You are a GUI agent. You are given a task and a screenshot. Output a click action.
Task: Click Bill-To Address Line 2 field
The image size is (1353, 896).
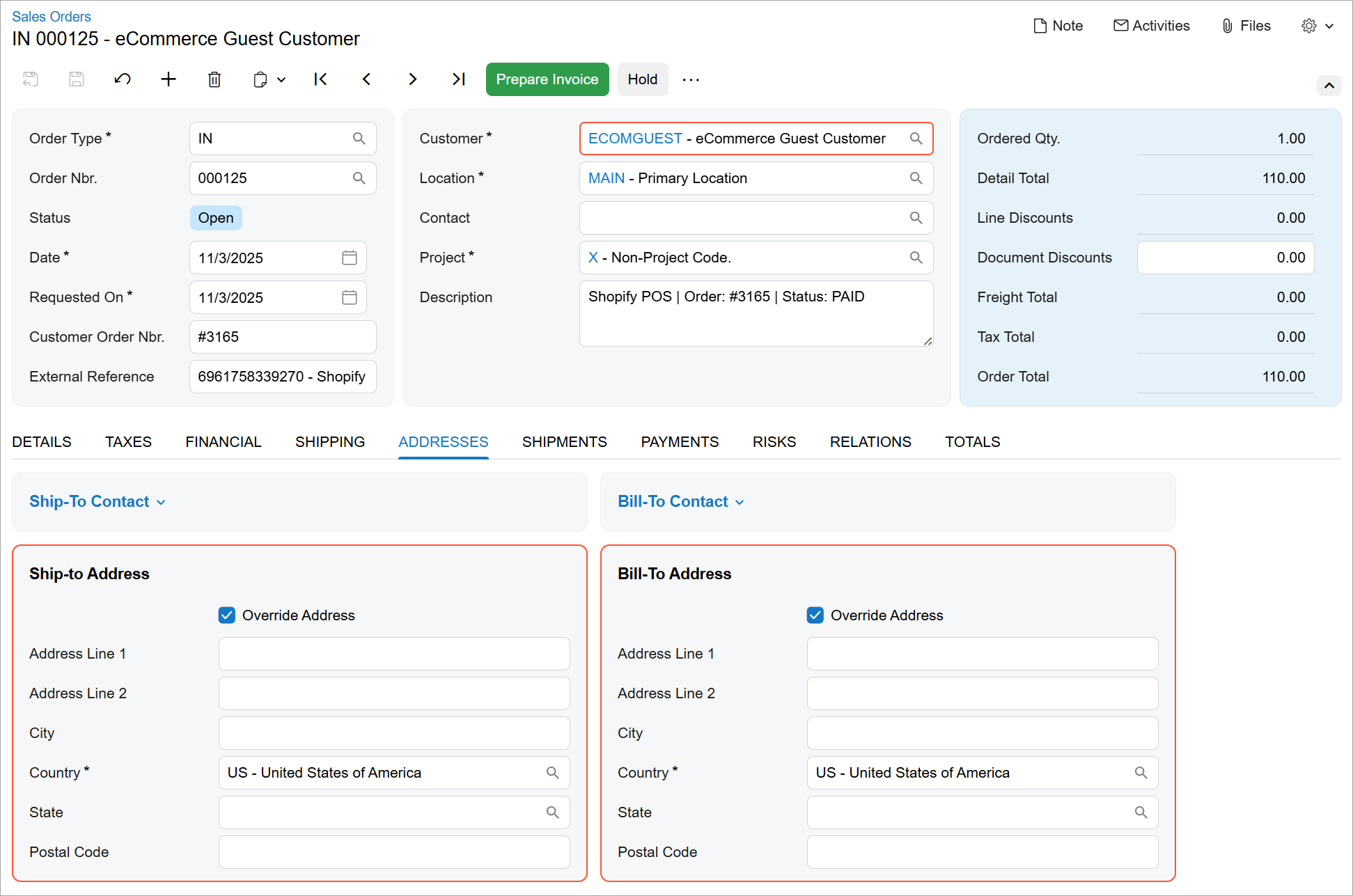983,693
